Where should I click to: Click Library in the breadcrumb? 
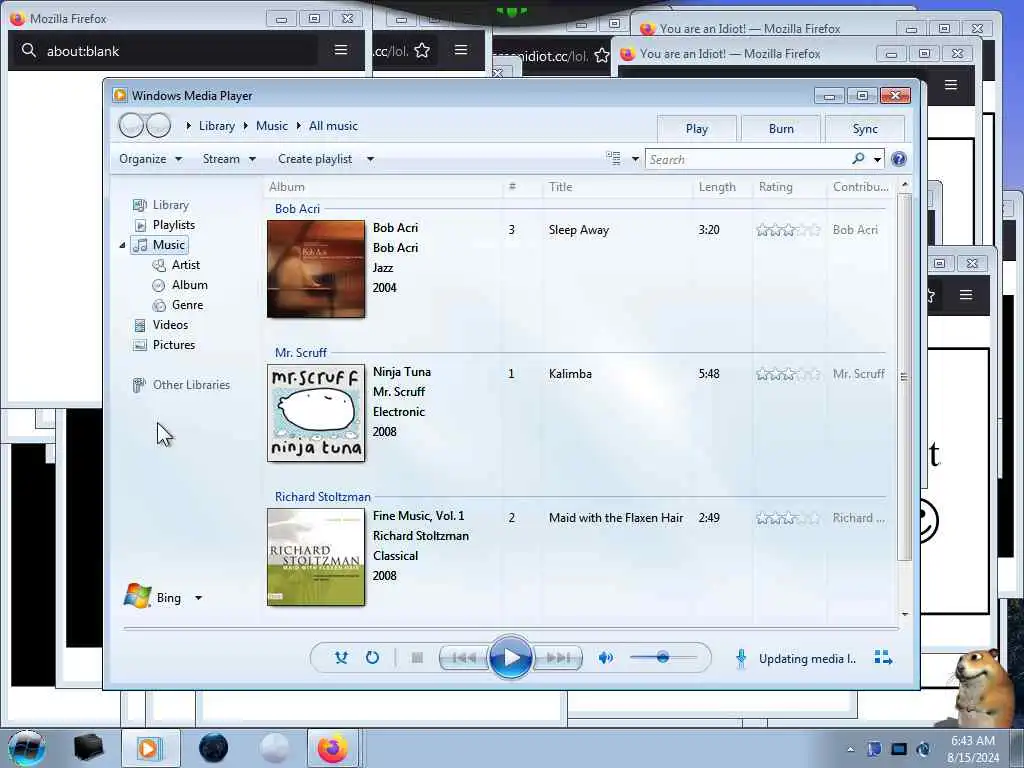[x=217, y=126]
